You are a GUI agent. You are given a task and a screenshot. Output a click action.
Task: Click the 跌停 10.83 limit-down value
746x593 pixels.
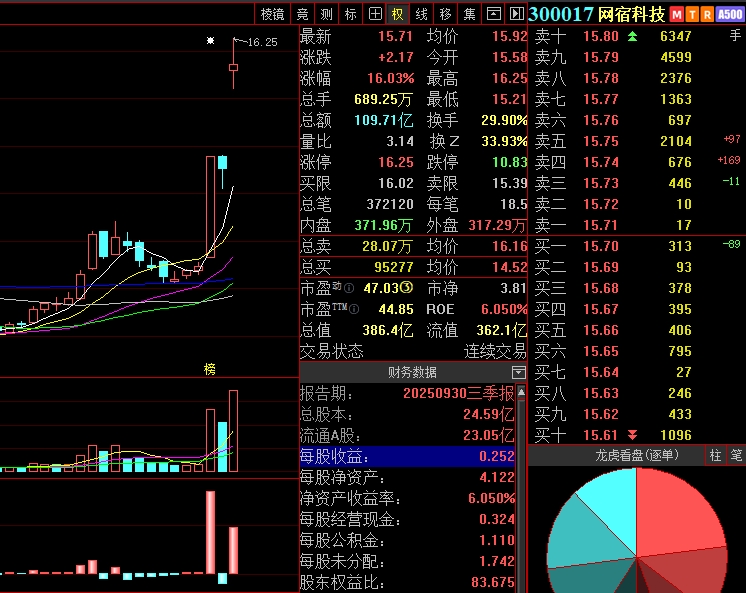pyautogui.click(x=510, y=162)
